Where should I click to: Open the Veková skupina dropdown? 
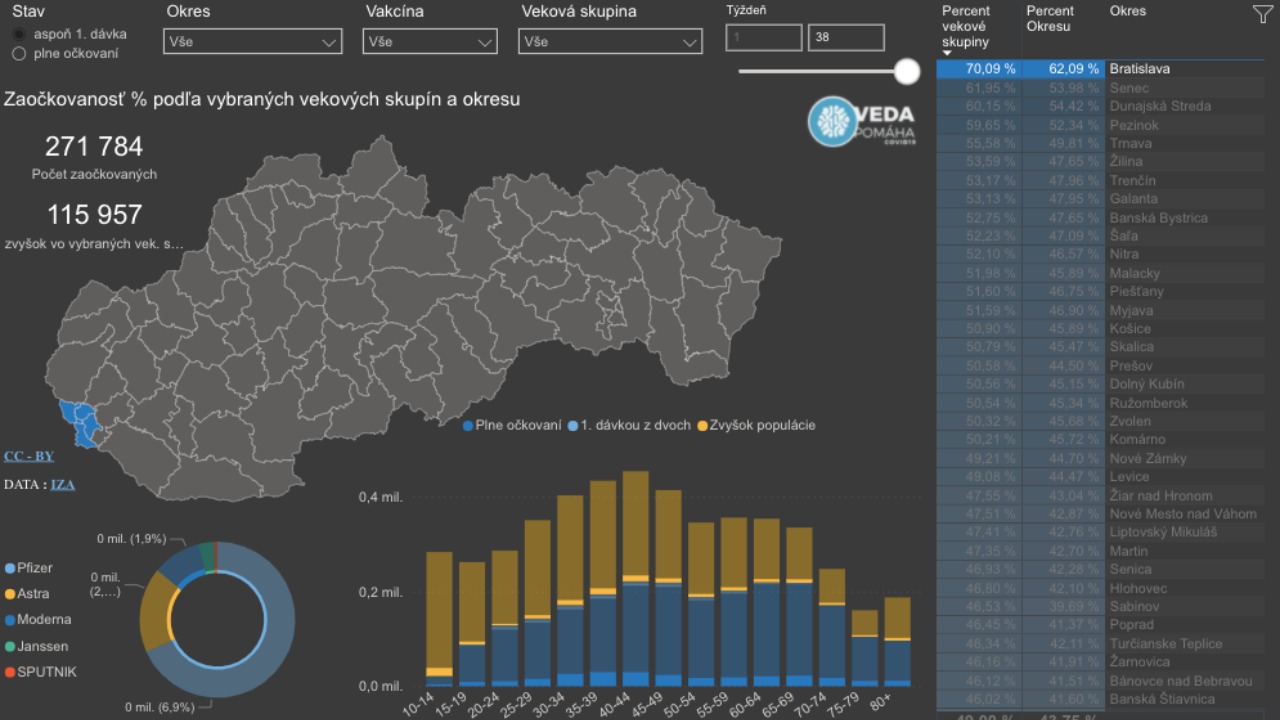[x=609, y=42]
